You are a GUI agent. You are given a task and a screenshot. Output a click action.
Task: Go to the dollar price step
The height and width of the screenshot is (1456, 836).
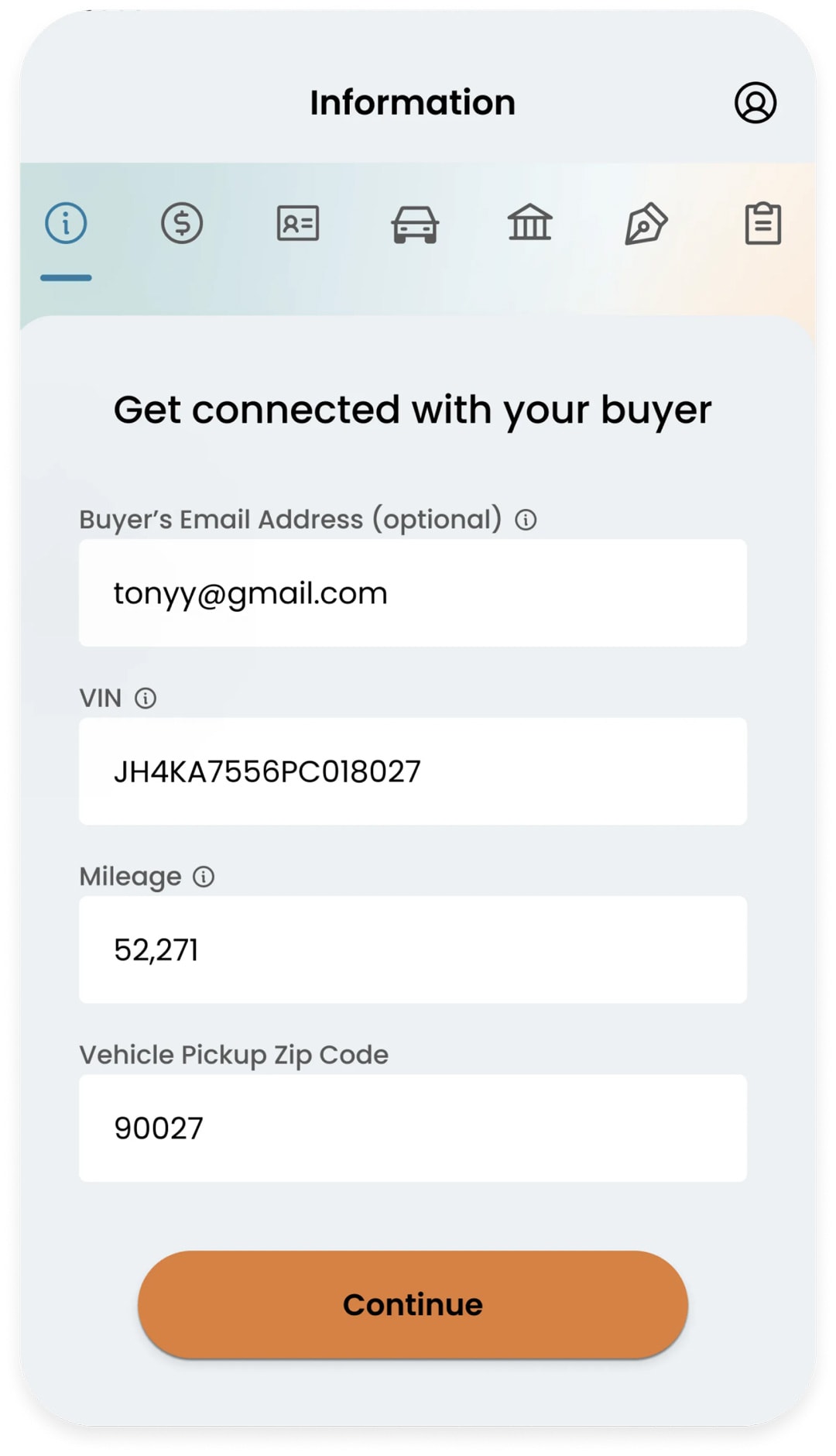182,223
